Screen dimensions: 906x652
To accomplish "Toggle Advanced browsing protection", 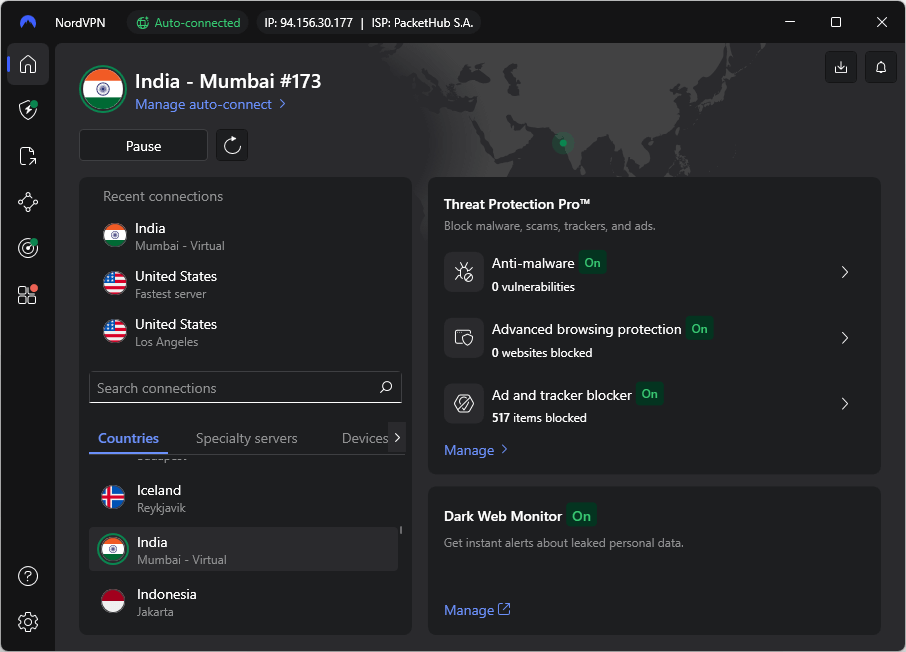I will [x=699, y=328].
